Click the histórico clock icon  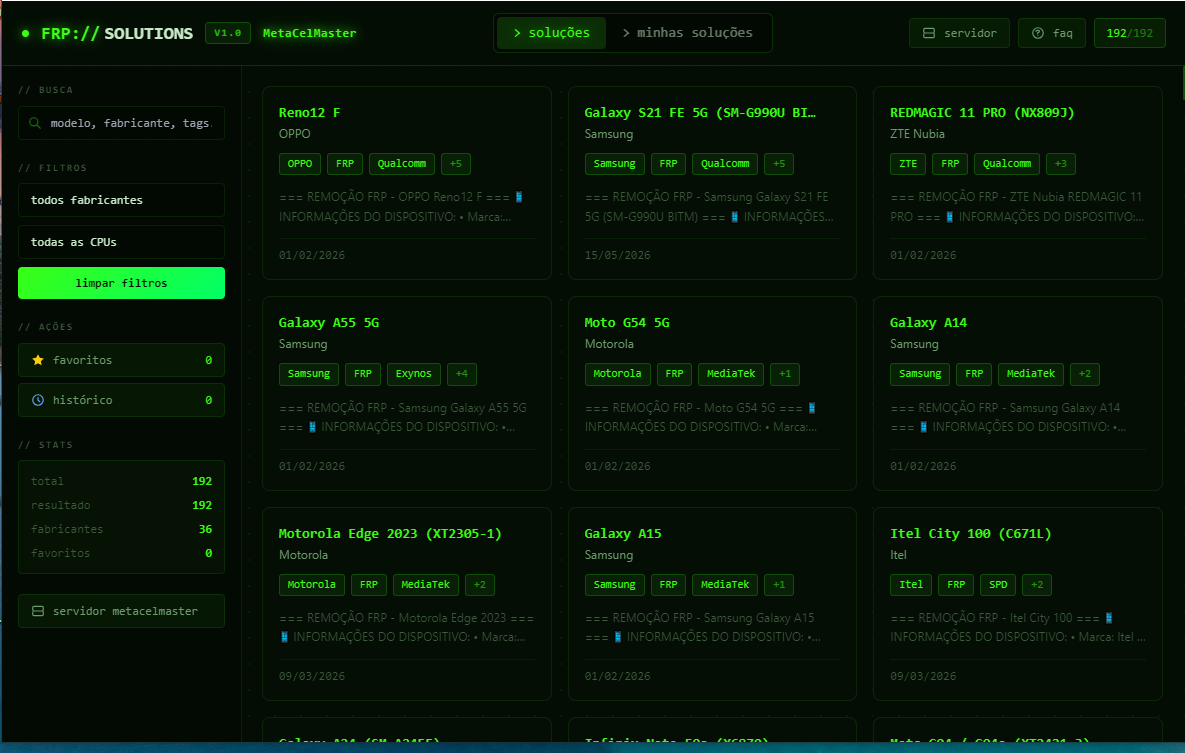tap(38, 400)
